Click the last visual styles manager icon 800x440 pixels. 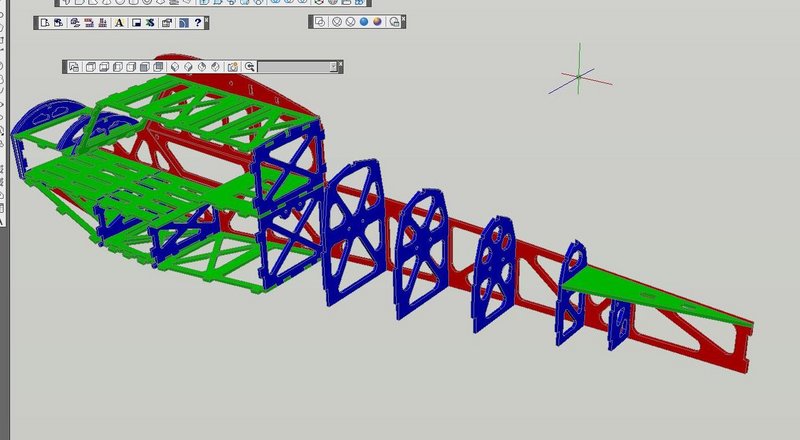[x=394, y=22]
